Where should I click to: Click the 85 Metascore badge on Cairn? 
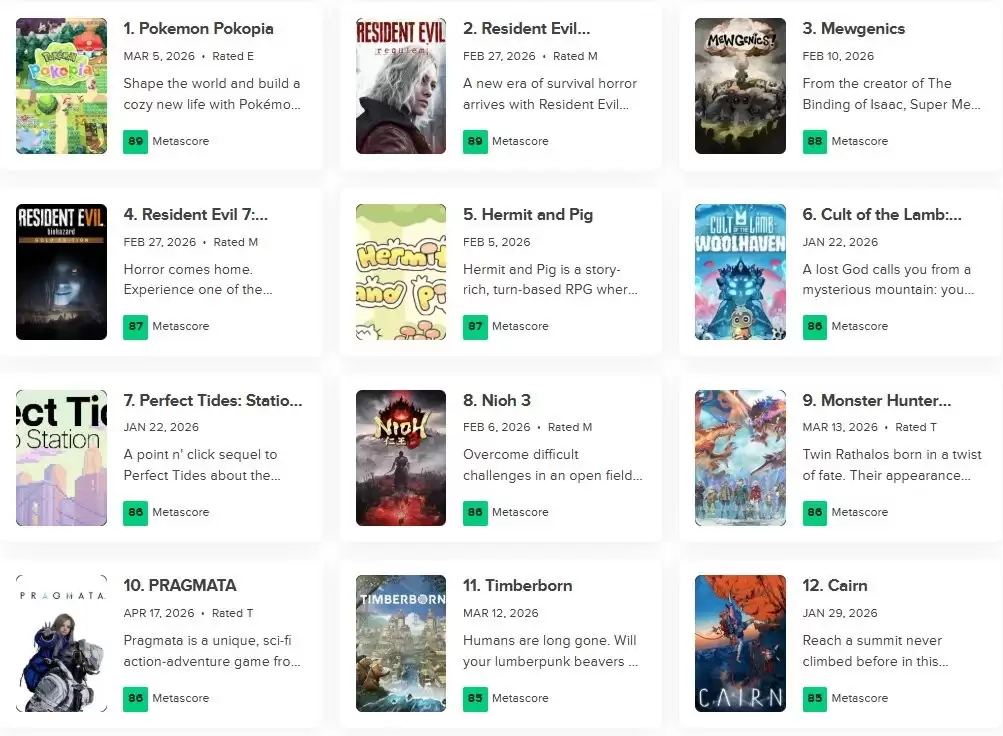pos(814,698)
